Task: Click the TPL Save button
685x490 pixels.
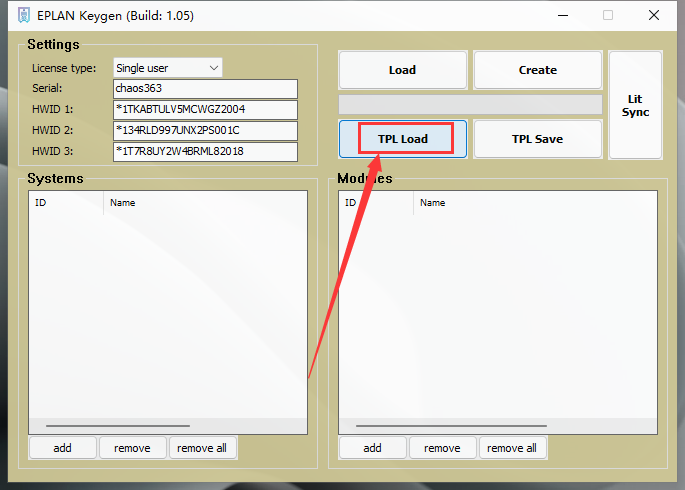Action: (538, 139)
